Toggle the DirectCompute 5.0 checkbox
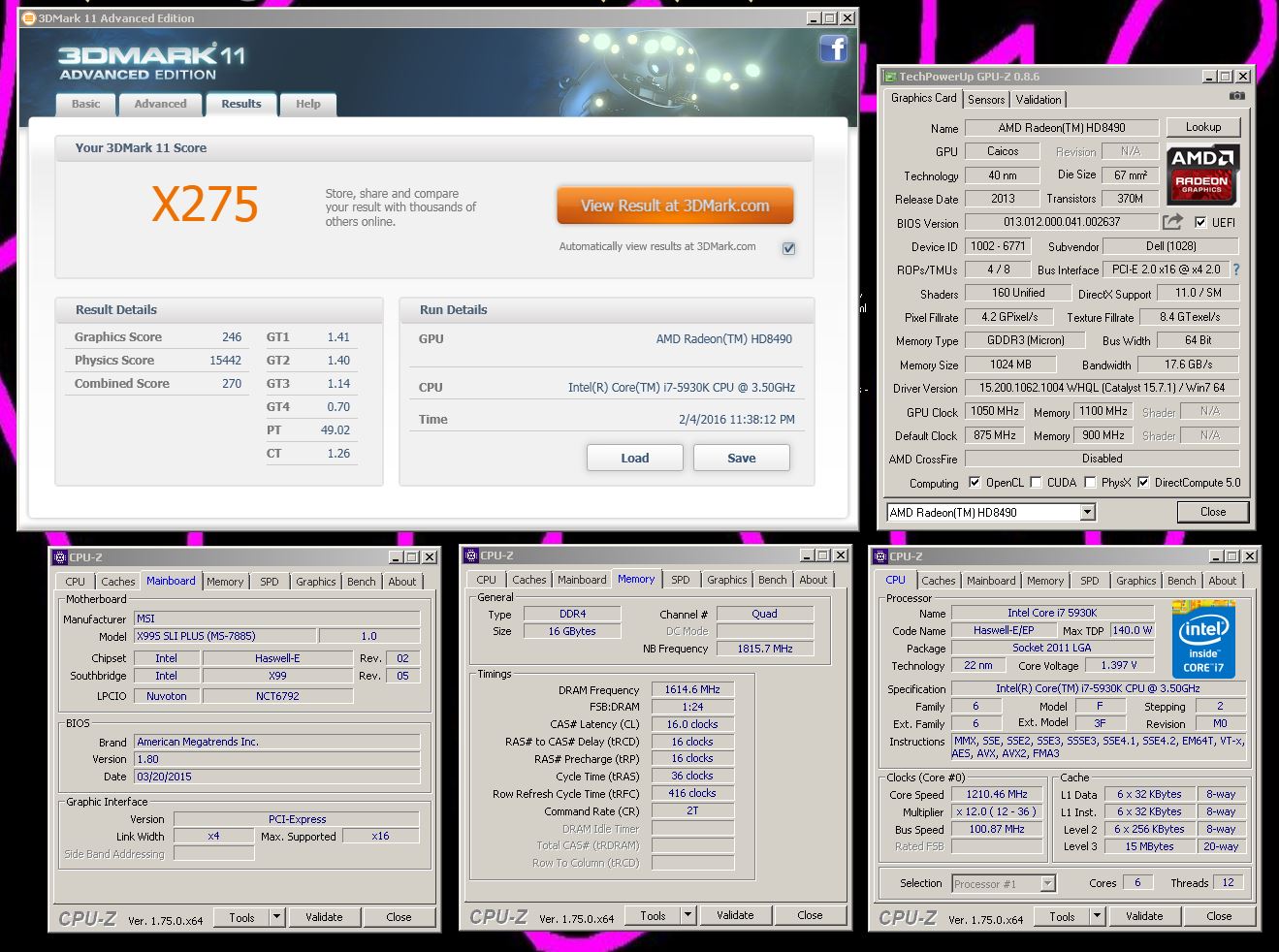 [1143, 482]
